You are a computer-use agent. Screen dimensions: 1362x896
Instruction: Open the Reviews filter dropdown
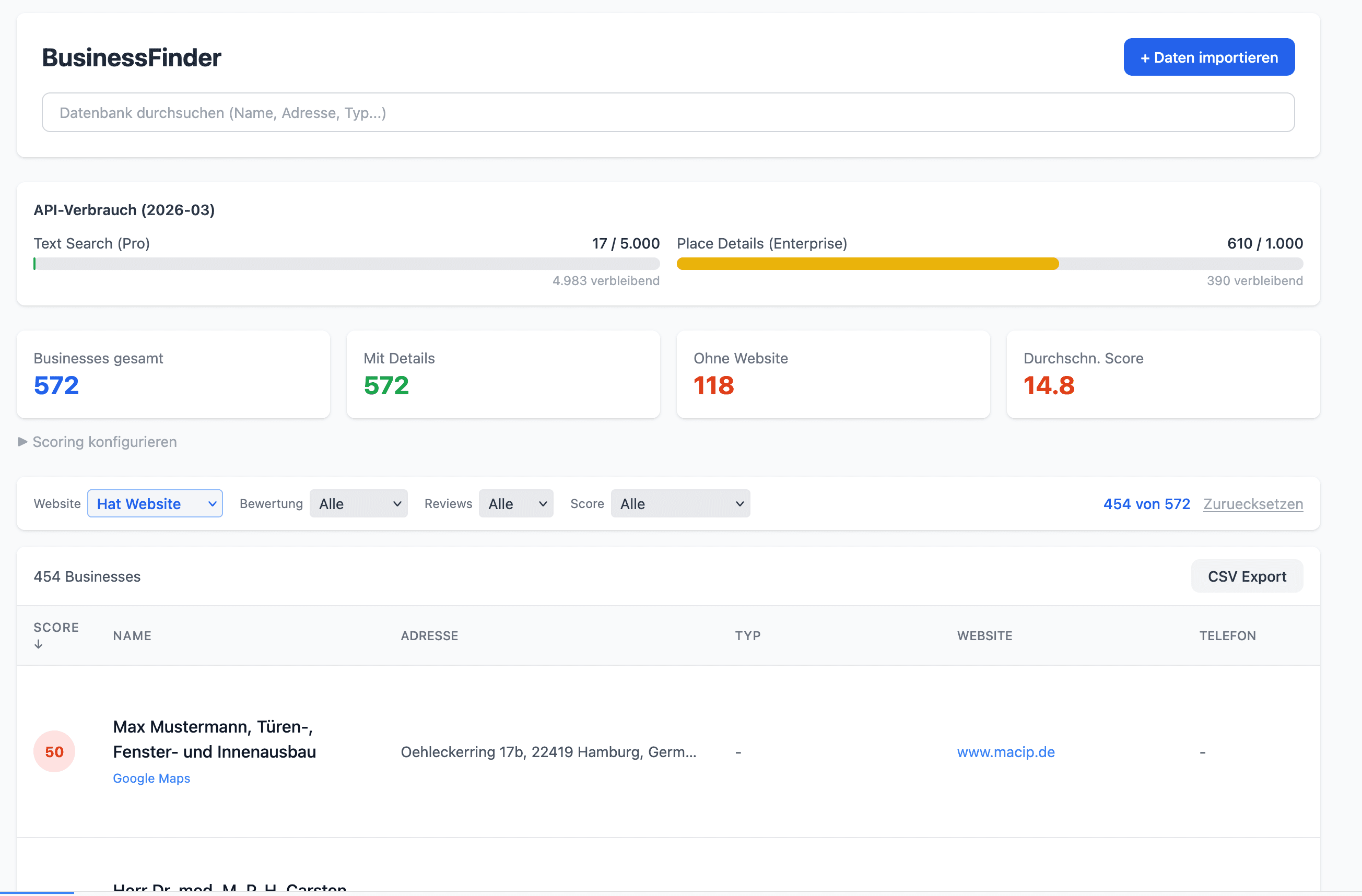point(515,503)
